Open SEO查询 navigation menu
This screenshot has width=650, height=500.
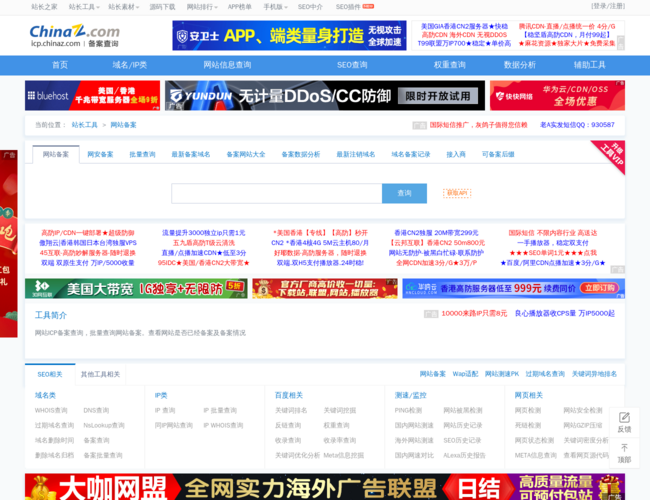[x=352, y=65]
